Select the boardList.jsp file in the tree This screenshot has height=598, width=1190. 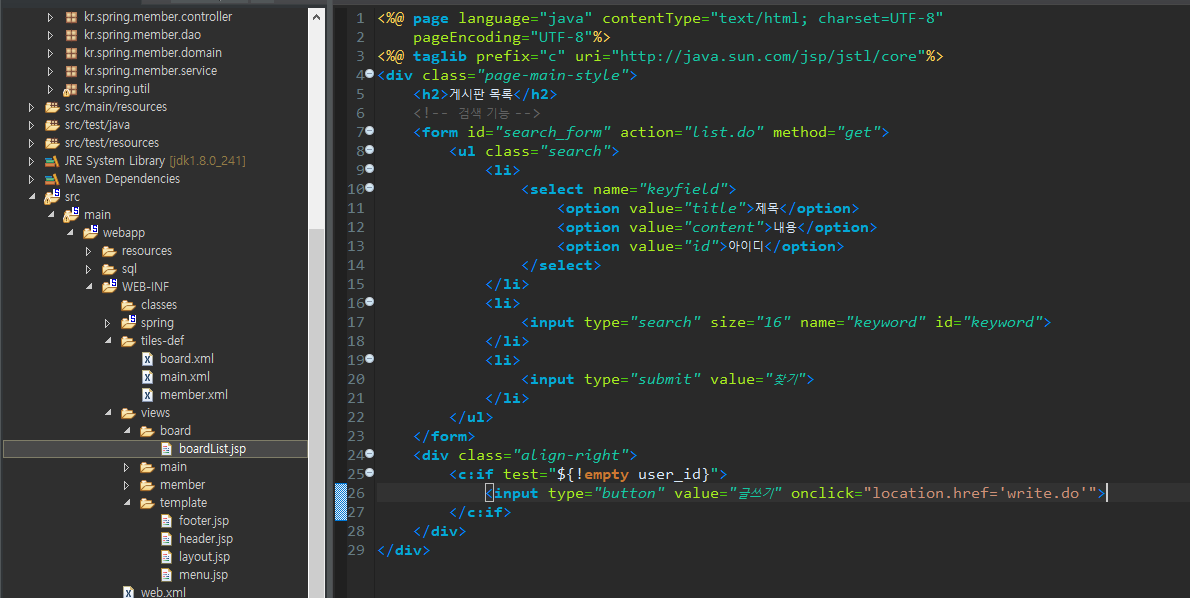pos(156,448)
